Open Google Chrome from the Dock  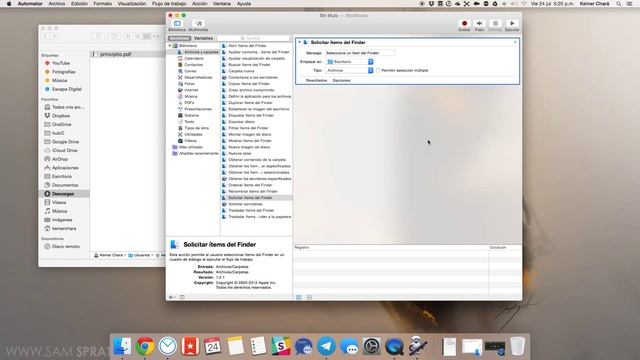click(145, 347)
